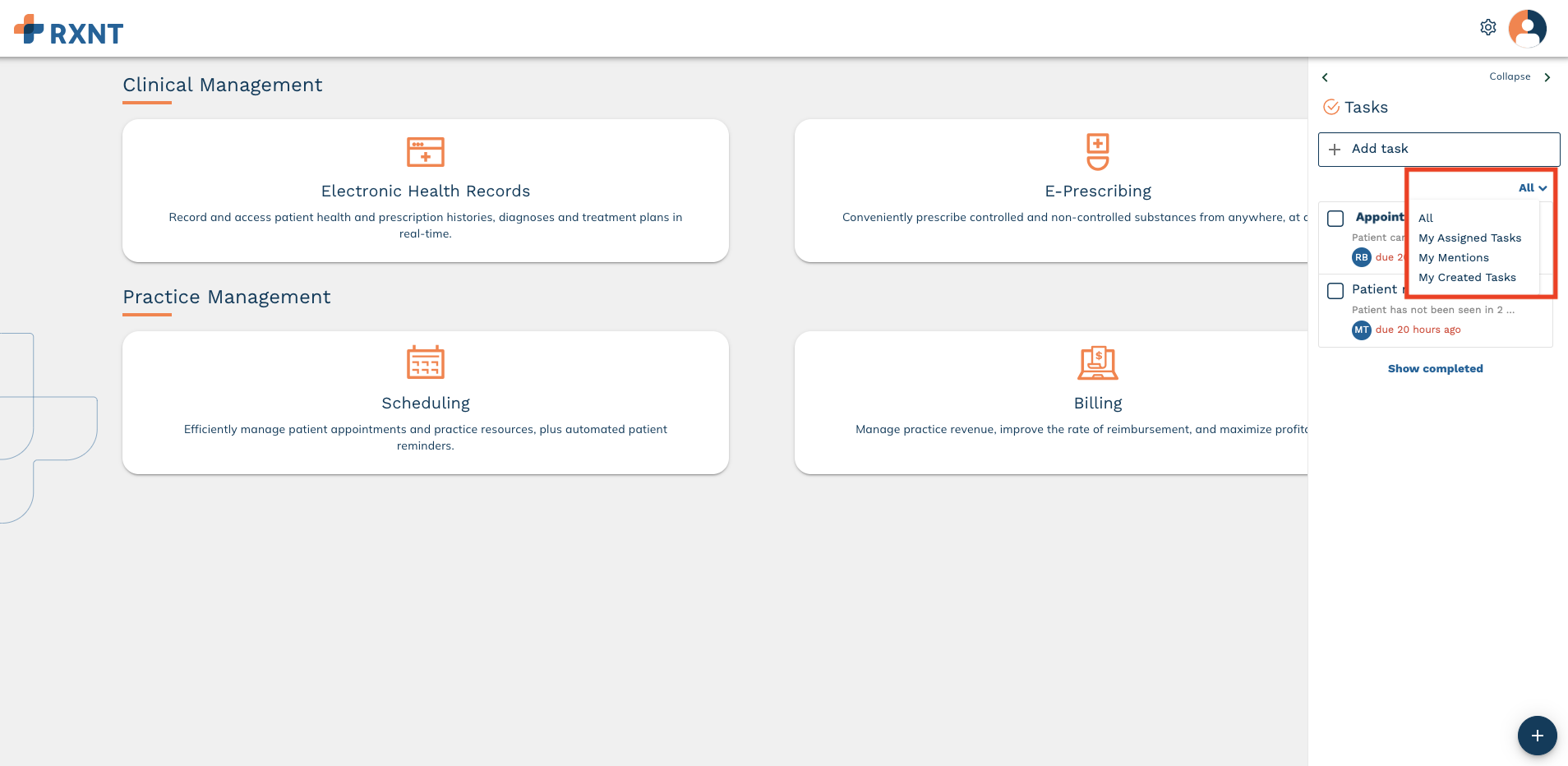
Task: Click the Electronic Health Records icon
Action: tap(426, 152)
